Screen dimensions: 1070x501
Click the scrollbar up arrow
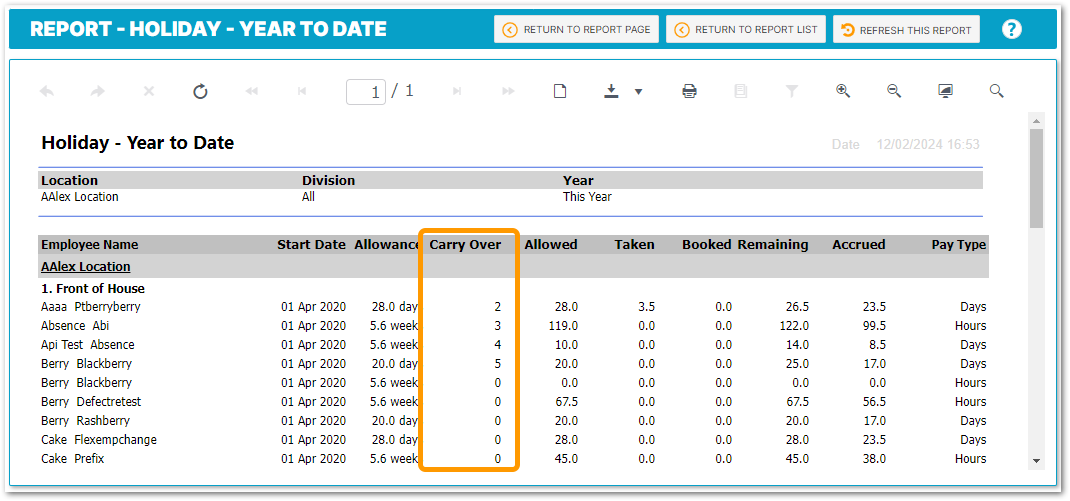pos(1037,121)
